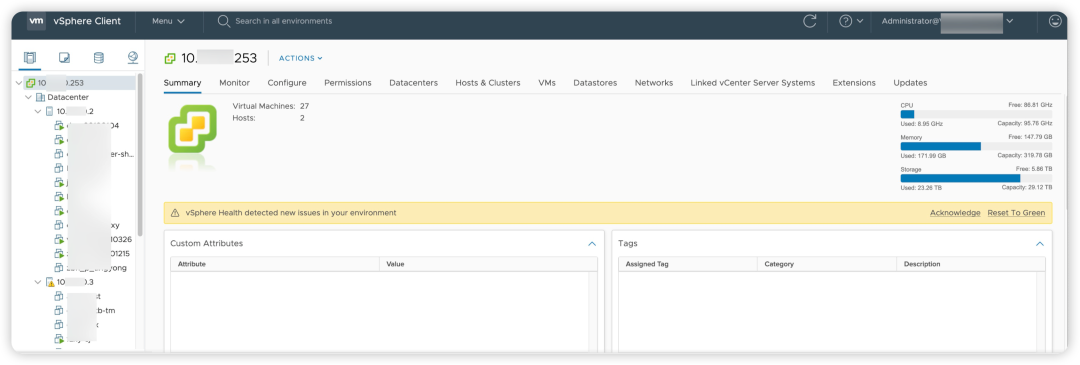The width and height of the screenshot is (1080, 365).
Task: Collapse the root vCenter .253 tree node
Action: [19, 83]
